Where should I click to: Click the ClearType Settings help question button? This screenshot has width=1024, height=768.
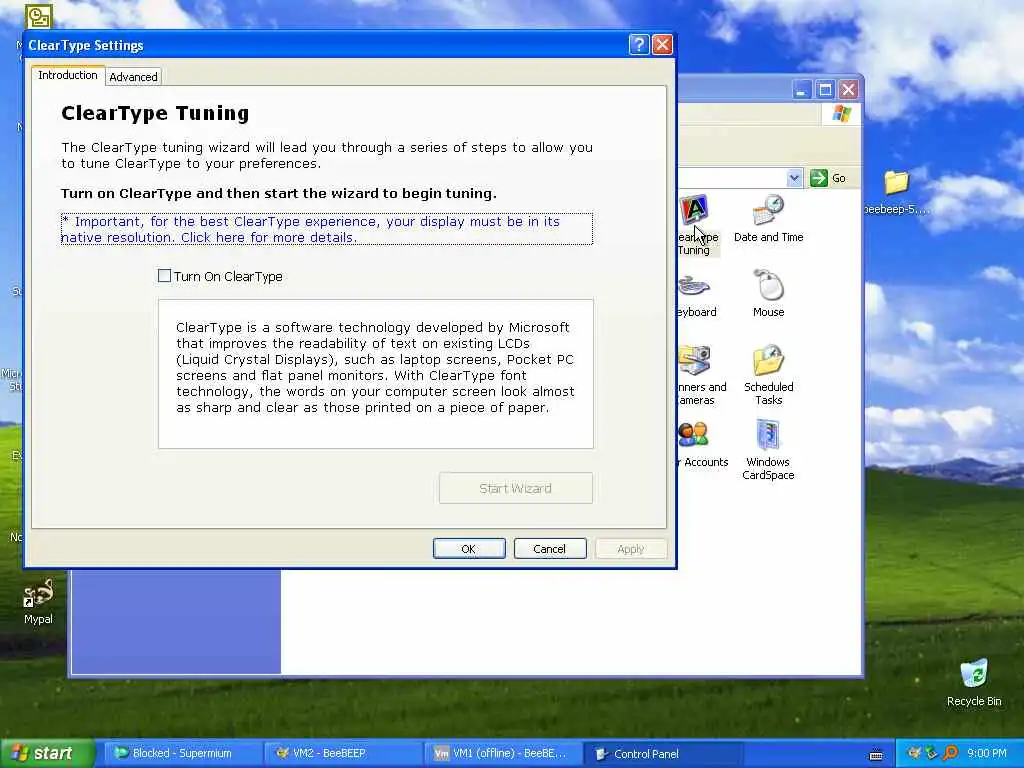coord(639,44)
